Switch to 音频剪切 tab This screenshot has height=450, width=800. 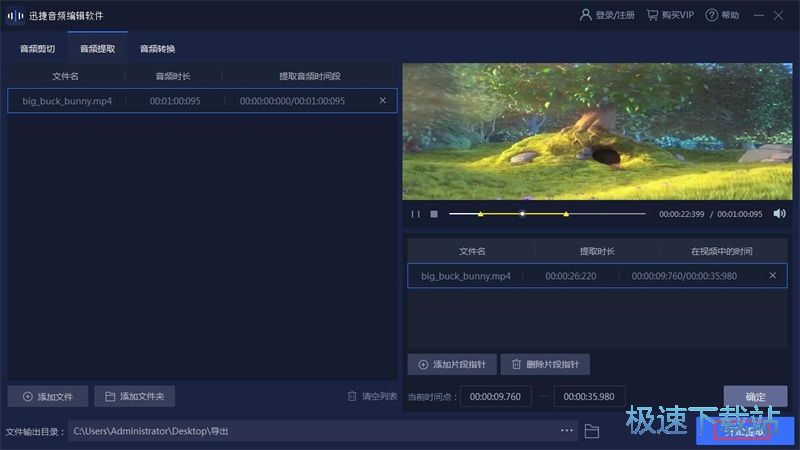[37, 49]
